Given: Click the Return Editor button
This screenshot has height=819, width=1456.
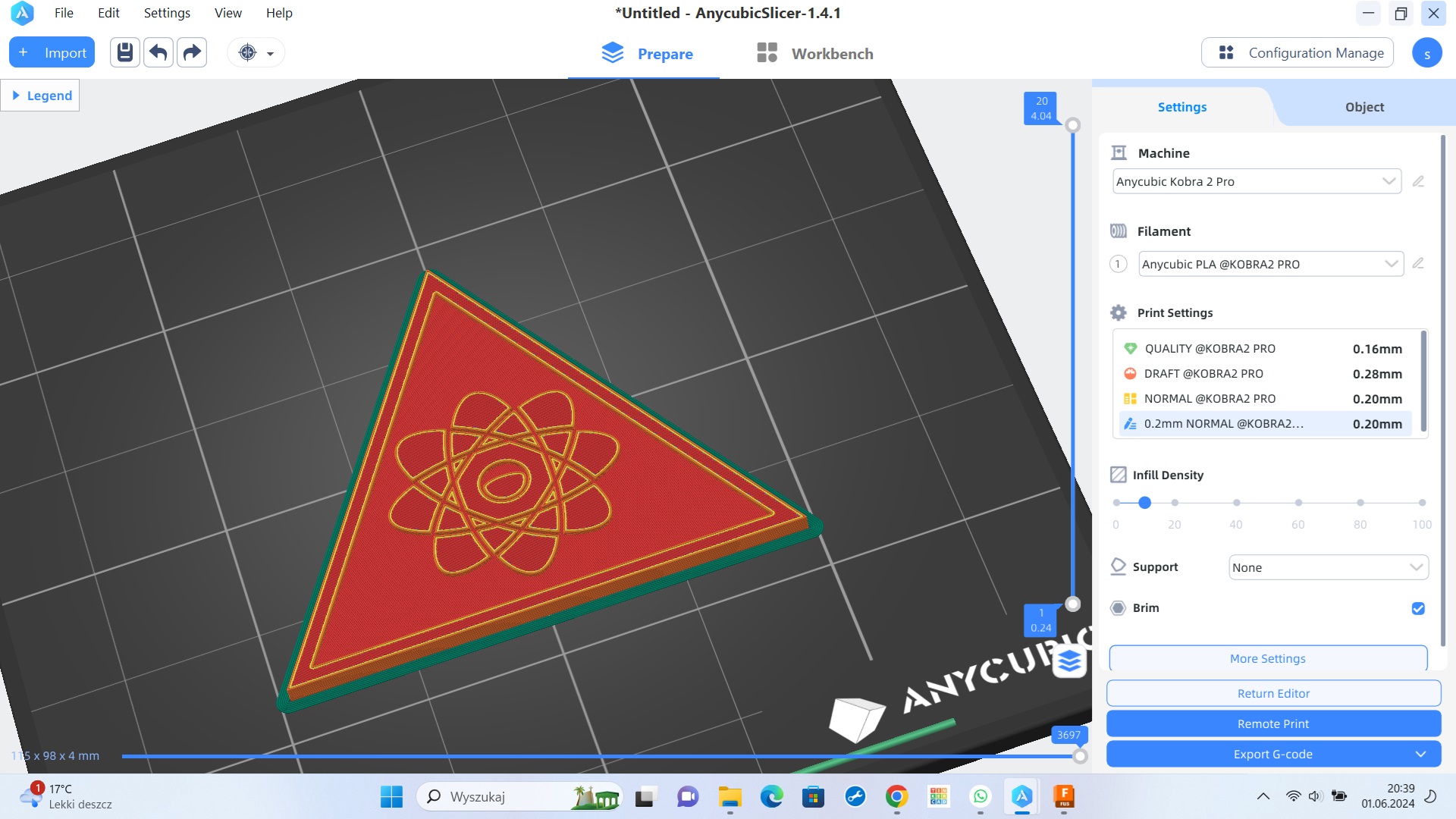Looking at the screenshot, I should pos(1272,692).
